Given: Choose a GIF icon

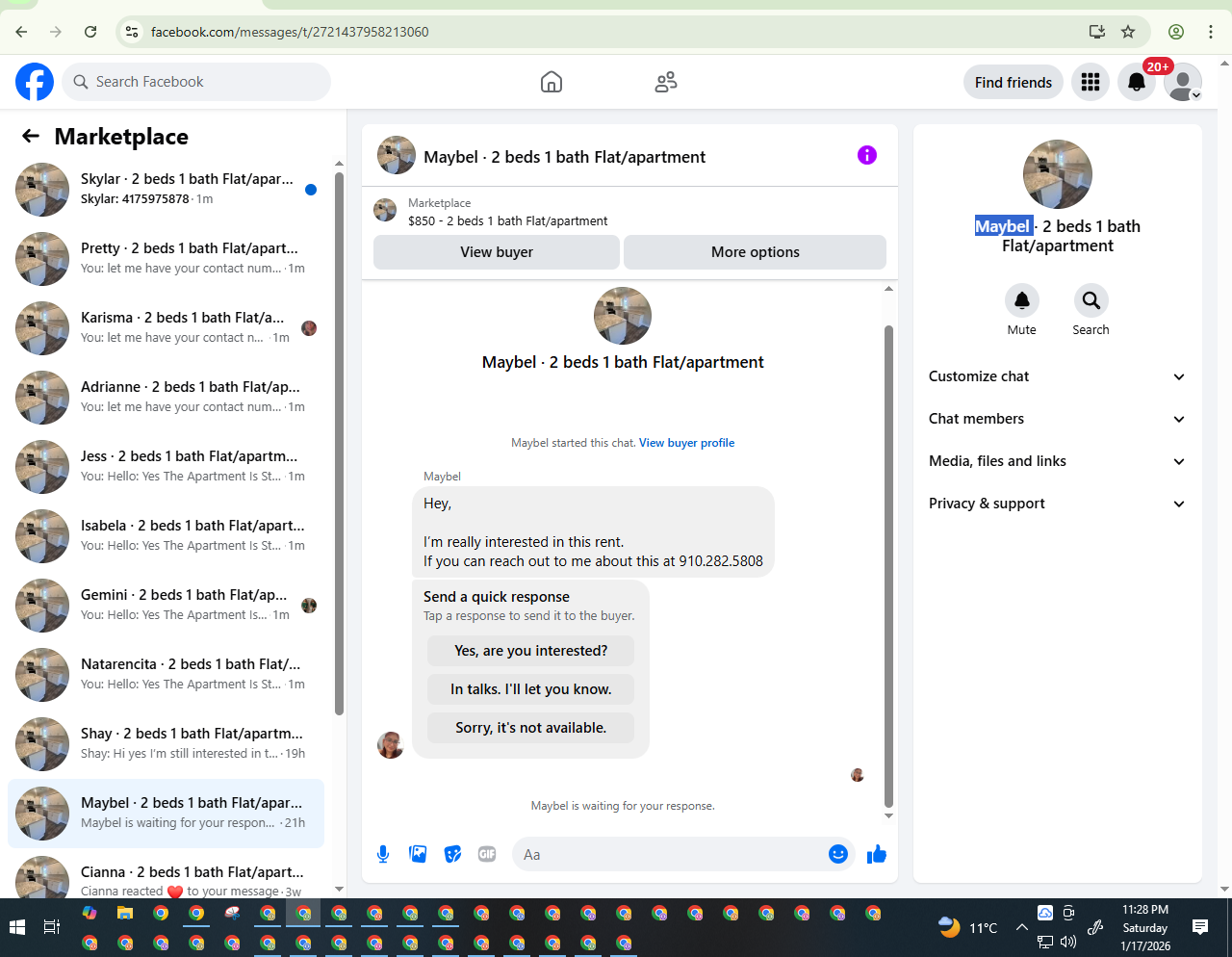Looking at the screenshot, I should [487, 854].
